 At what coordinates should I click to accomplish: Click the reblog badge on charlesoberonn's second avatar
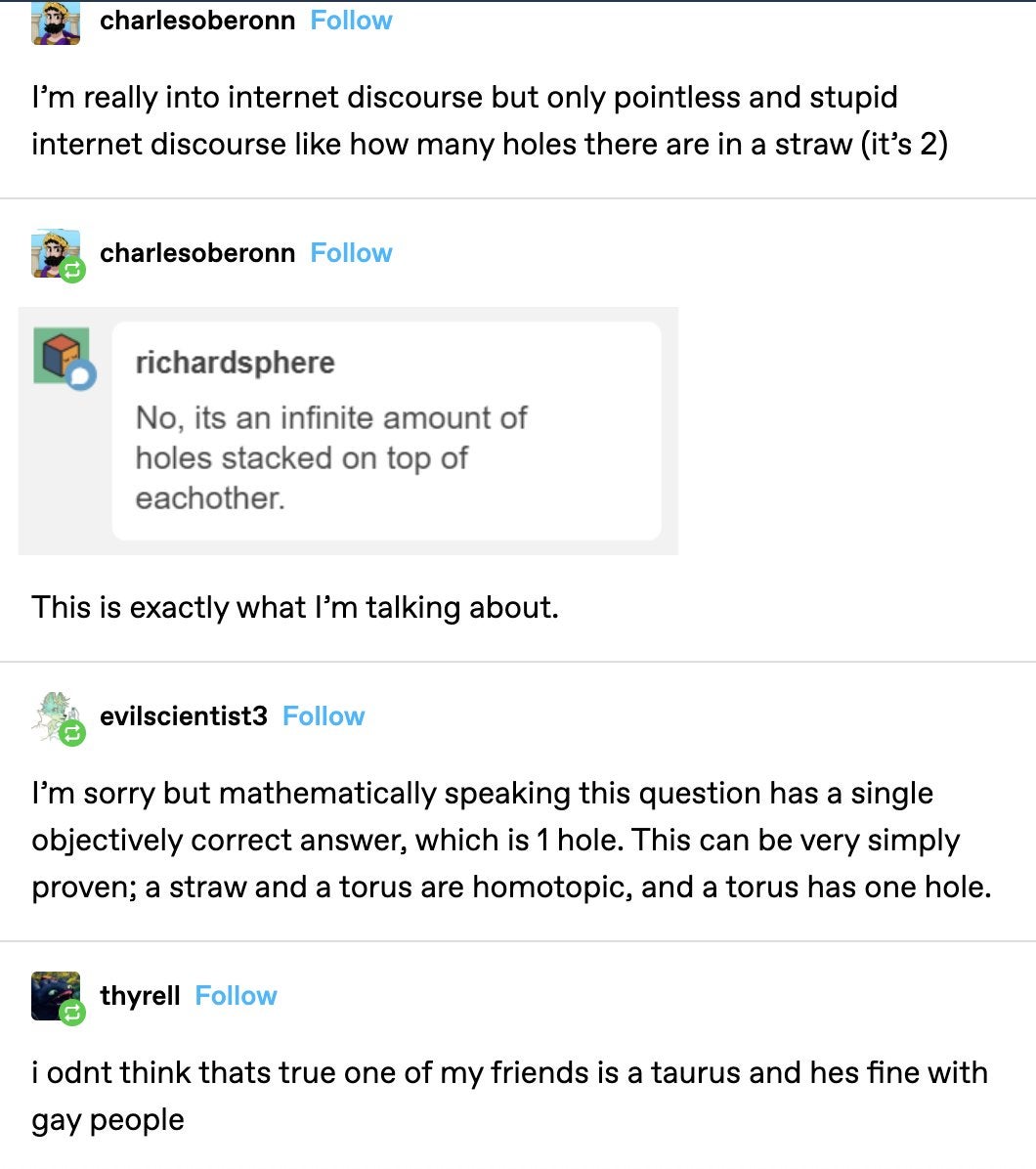71,270
